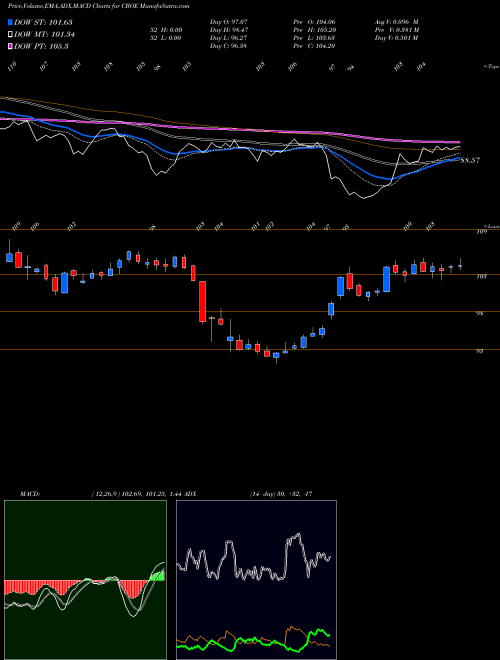Select the Pre L: 103.63 value
500x660 pixels.
(314, 38)
